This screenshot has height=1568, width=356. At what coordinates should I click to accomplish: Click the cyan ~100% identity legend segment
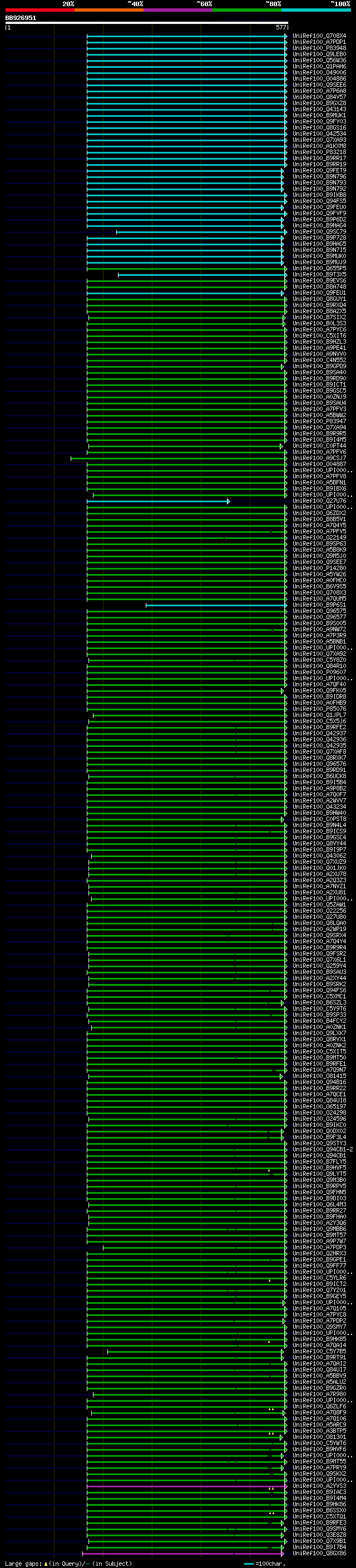coord(317,10)
